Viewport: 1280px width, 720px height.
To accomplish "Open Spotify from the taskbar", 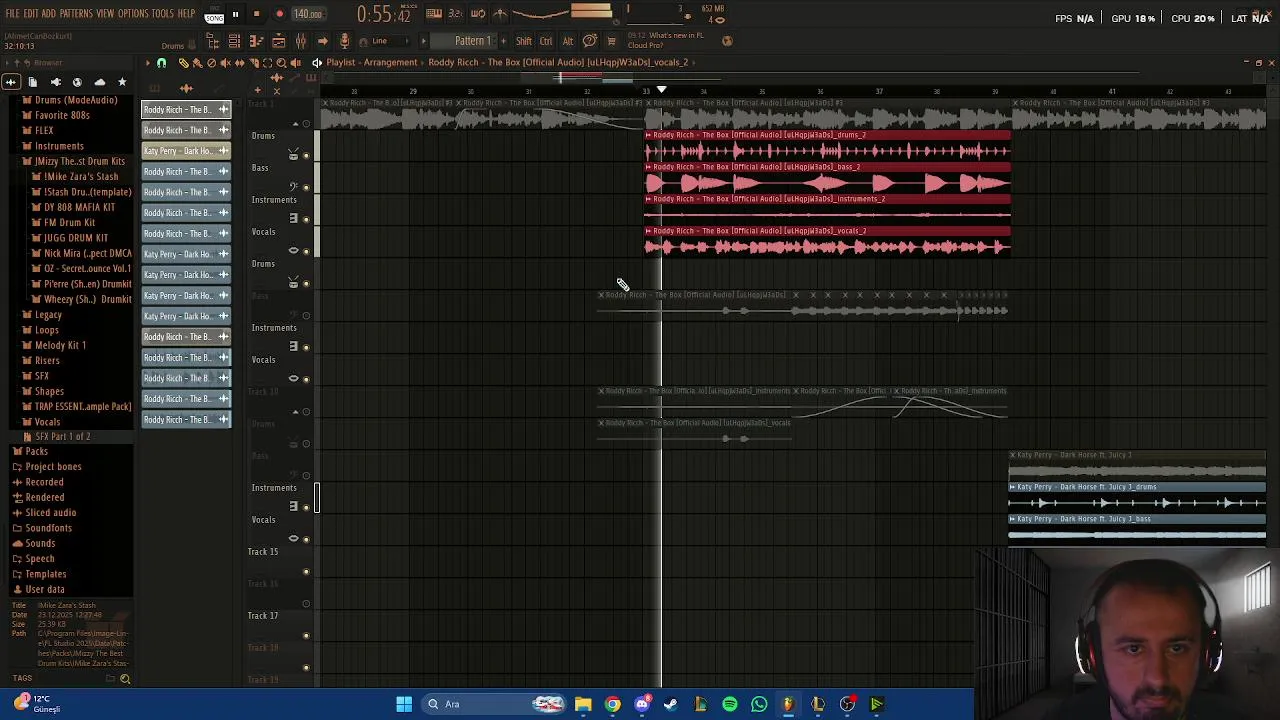I will (x=730, y=704).
